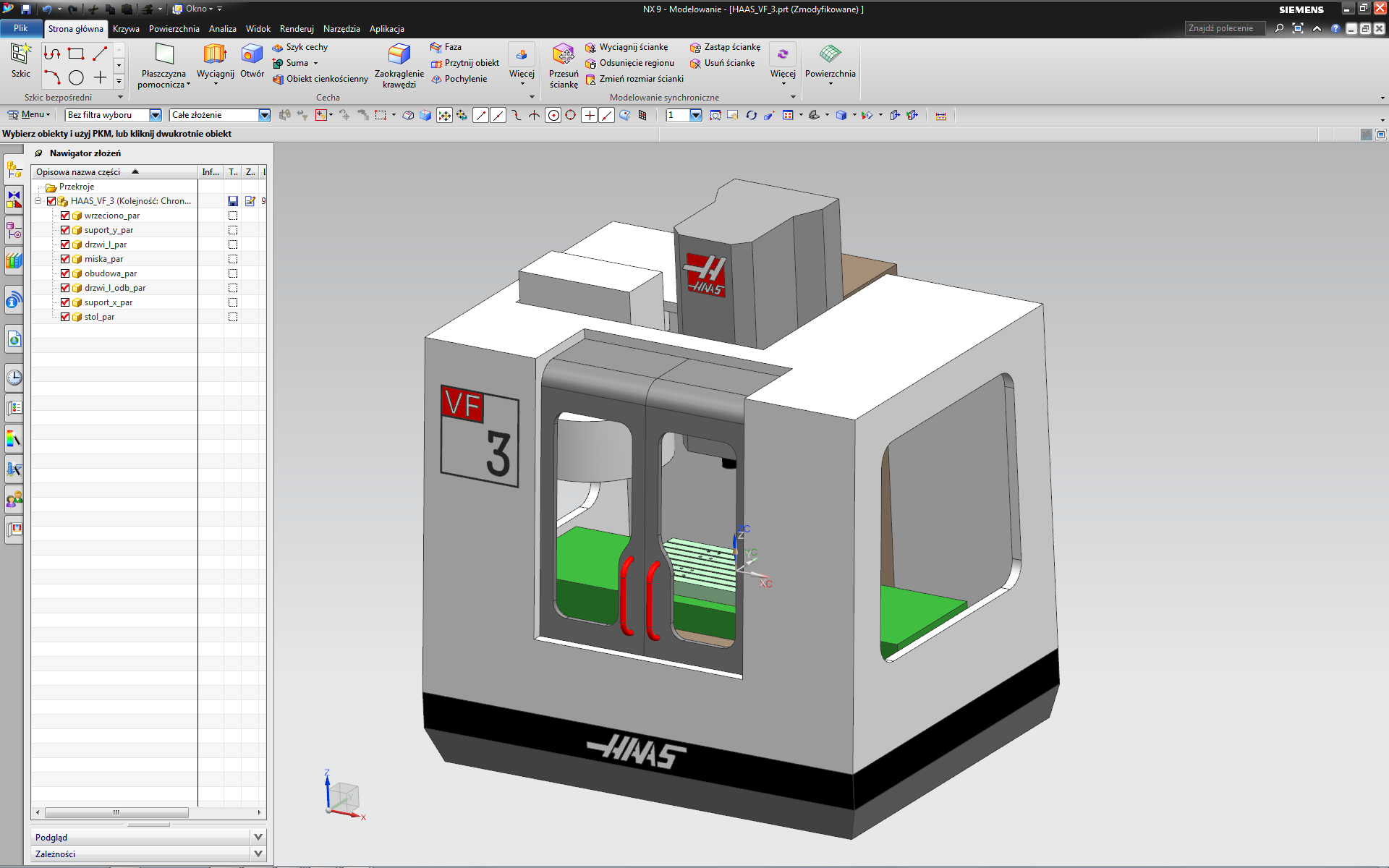Open the Roles sidebar tab
This screenshot has height=868, width=1389.
click(x=14, y=498)
